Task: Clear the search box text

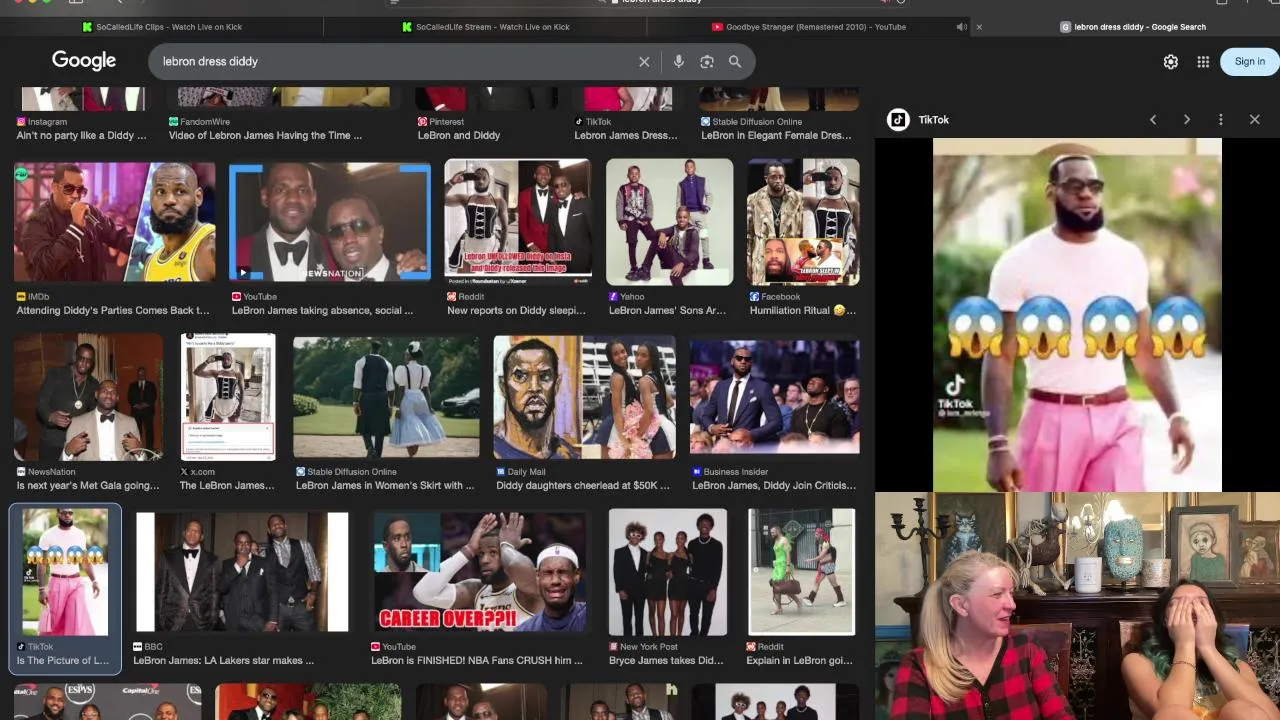Action: pyautogui.click(x=644, y=62)
